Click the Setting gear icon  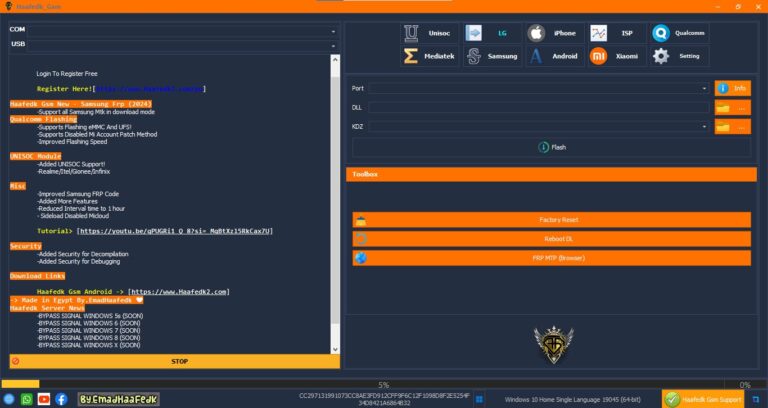[661, 56]
